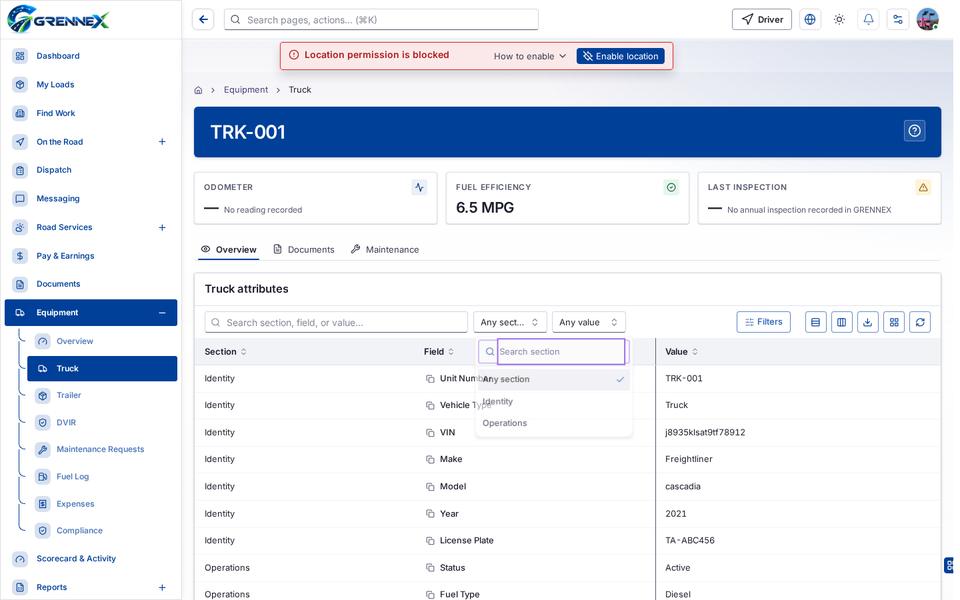This screenshot has height=600, width=960.
Task: Copy the Model field icon
Action: 430,487
